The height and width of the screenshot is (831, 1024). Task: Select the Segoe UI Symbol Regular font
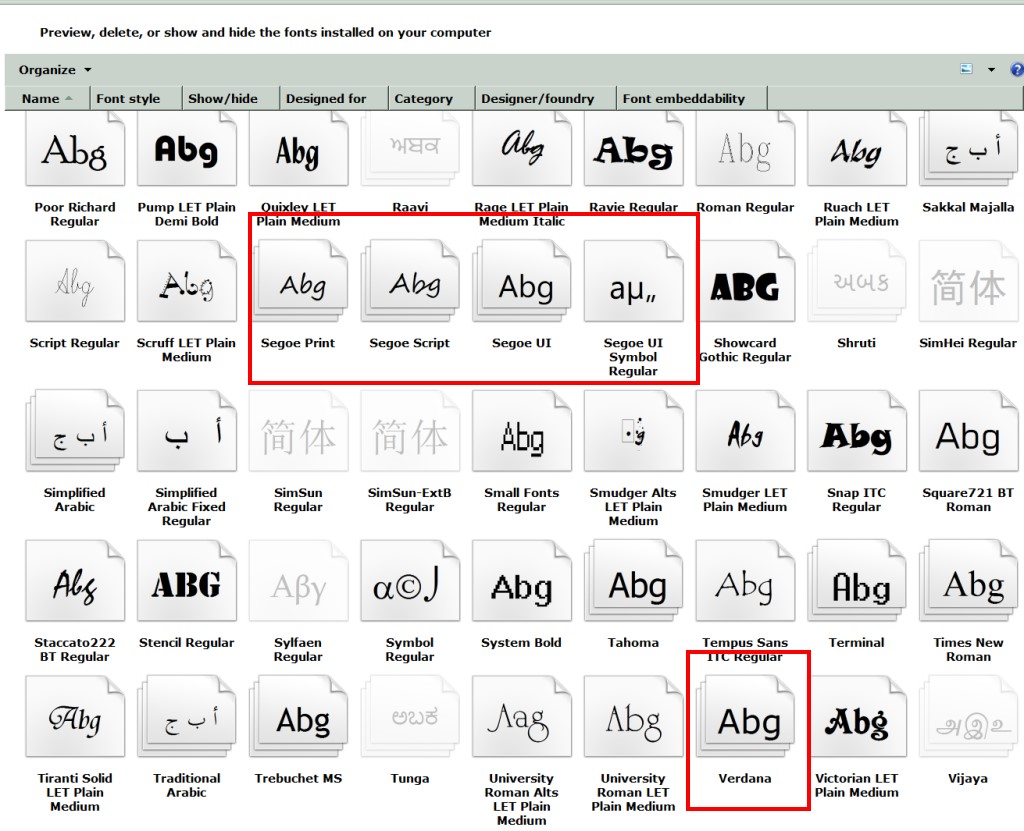coord(633,282)
